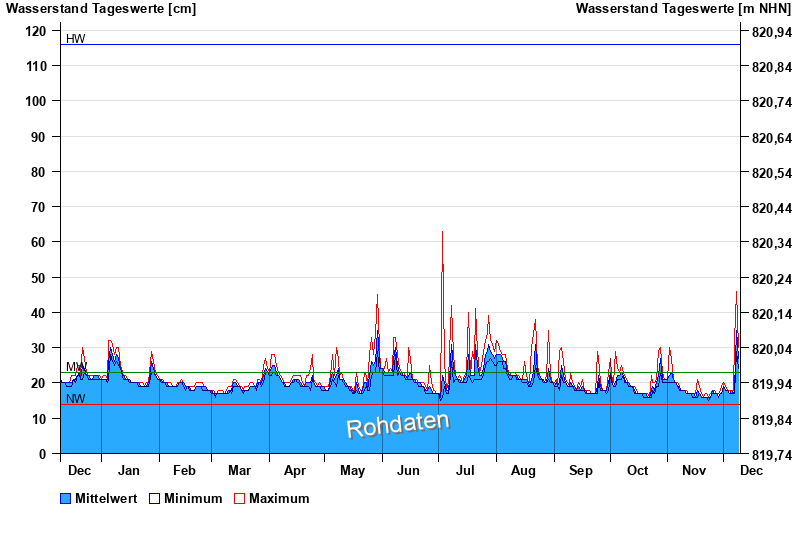
Task: Select the Mar month label on the x-axis
Action: click(240, 470)
